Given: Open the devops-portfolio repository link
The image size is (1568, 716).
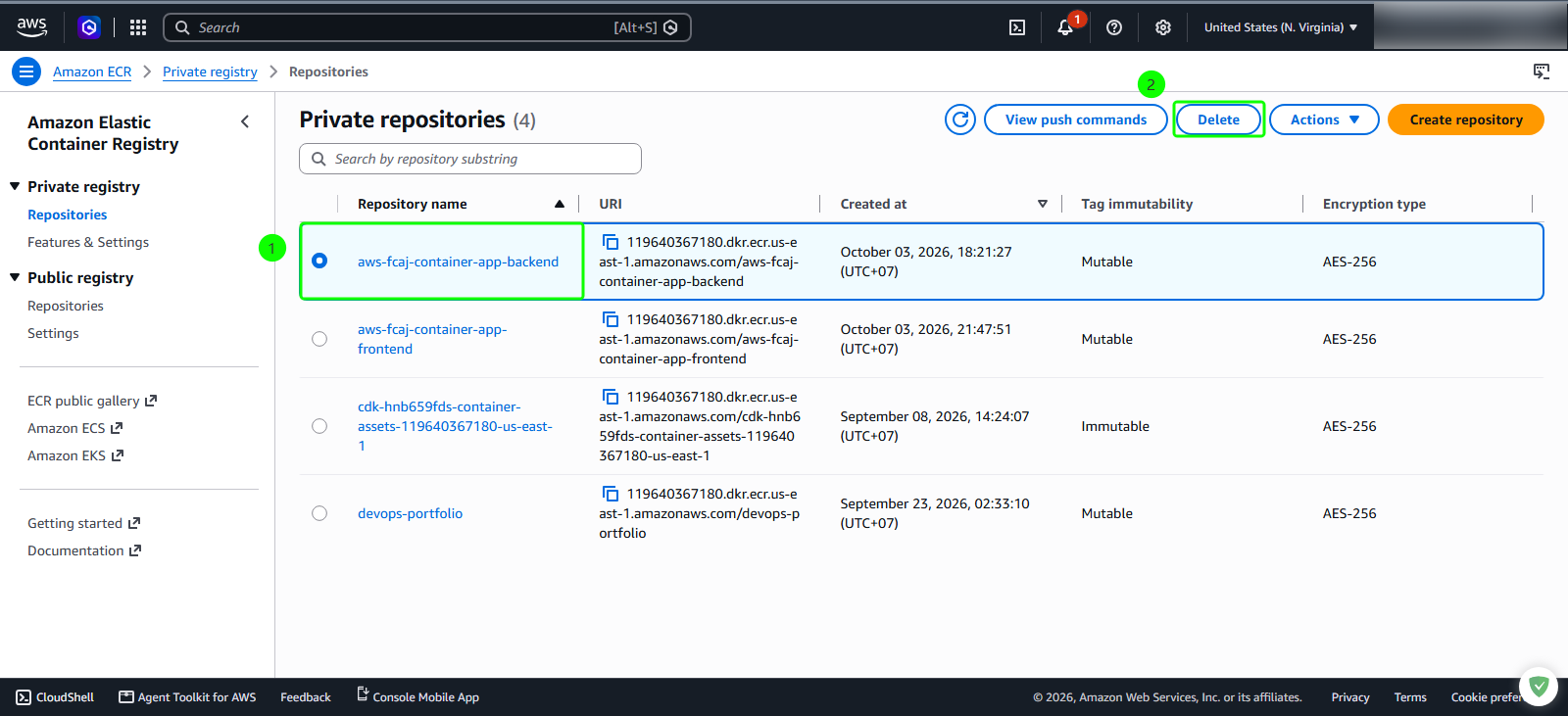Looking at the screenshot, I should coord(410,513).
